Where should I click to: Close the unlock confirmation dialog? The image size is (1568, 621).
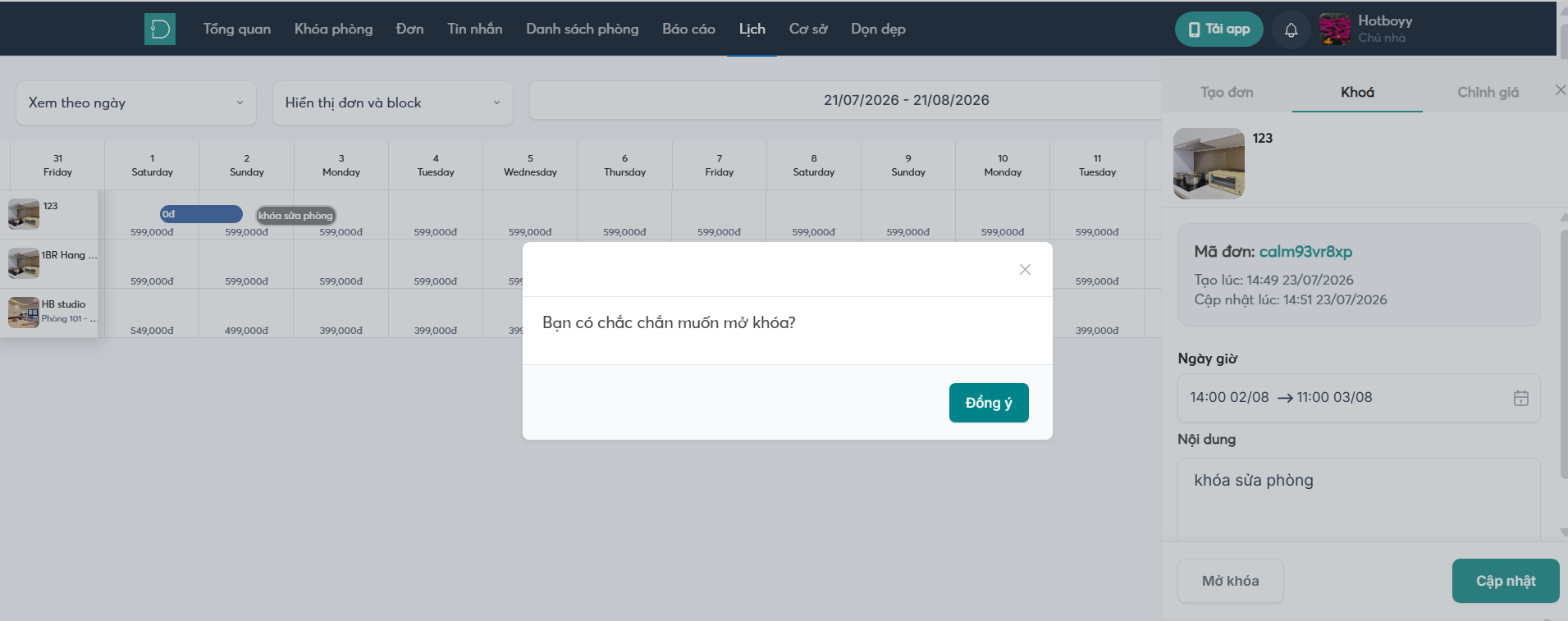coord(1025,270)
